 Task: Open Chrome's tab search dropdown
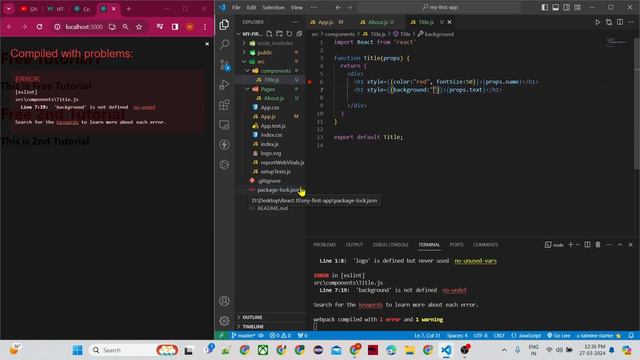(9, 9)
